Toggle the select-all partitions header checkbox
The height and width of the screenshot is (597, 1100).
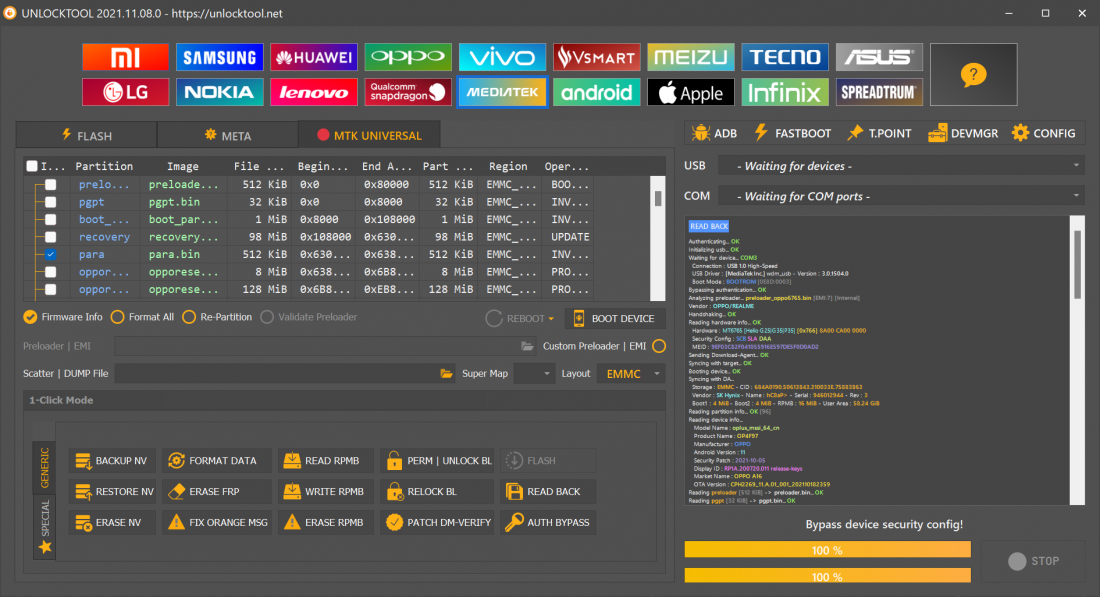pos(32,166)
